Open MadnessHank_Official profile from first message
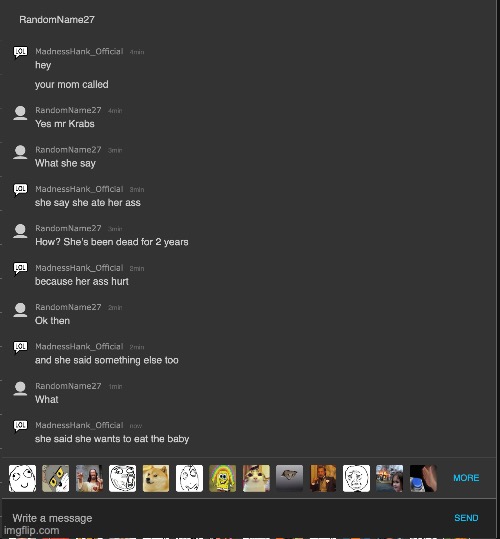The height and width of the screenshot is (539, 500). point(79,52)
